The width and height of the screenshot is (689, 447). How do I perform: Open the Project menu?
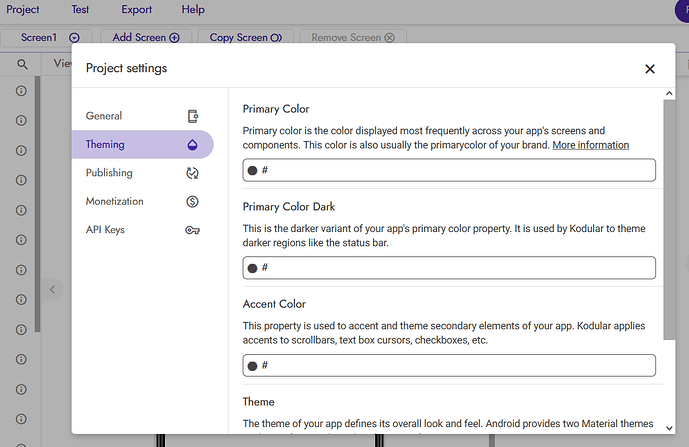pyautogui.click(x=23, y=10)
